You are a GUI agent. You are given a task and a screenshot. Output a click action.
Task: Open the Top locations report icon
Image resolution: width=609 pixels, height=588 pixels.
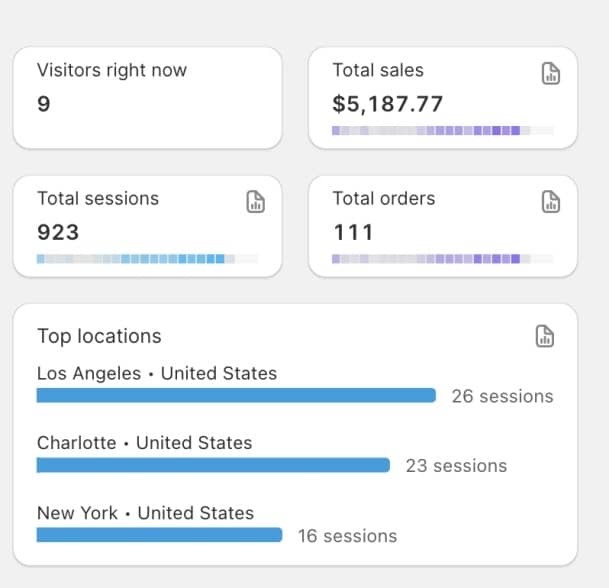(x=545, y=336)
